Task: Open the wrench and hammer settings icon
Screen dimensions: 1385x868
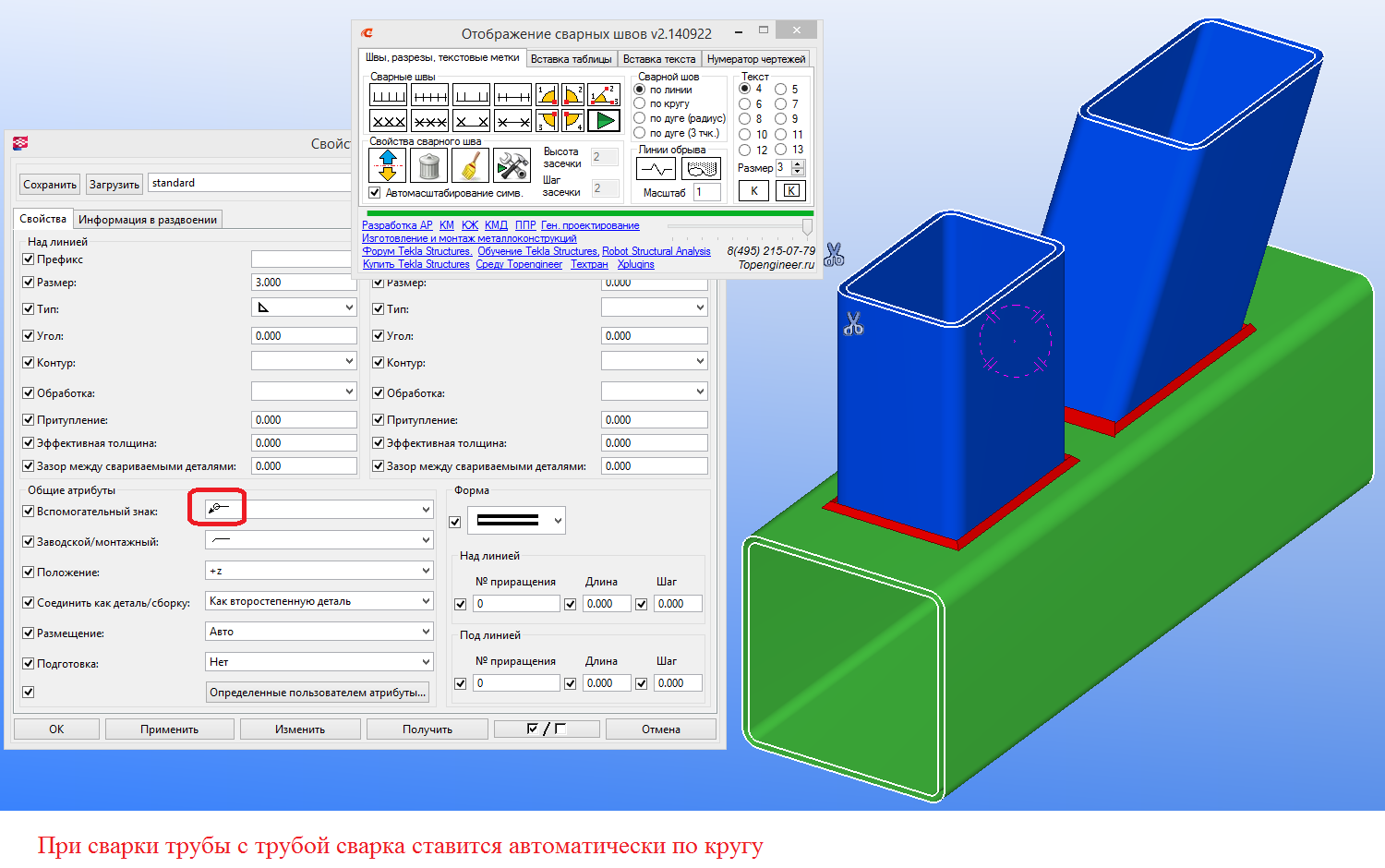Action: tap(512, 166)
